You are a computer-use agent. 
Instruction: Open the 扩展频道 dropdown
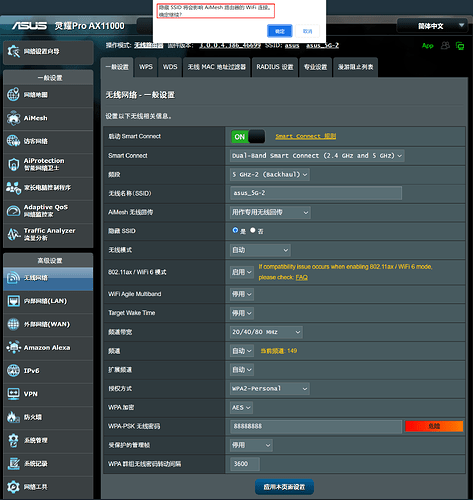tap(242, 370)
